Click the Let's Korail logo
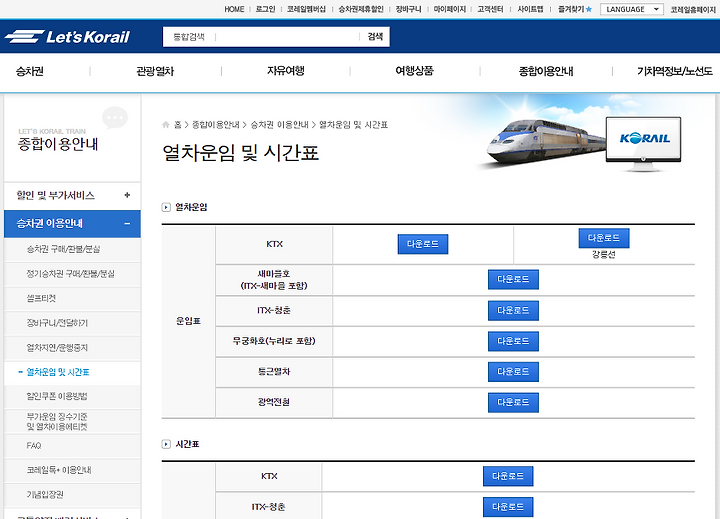The image size is (720, 519). tap(68, 37)
